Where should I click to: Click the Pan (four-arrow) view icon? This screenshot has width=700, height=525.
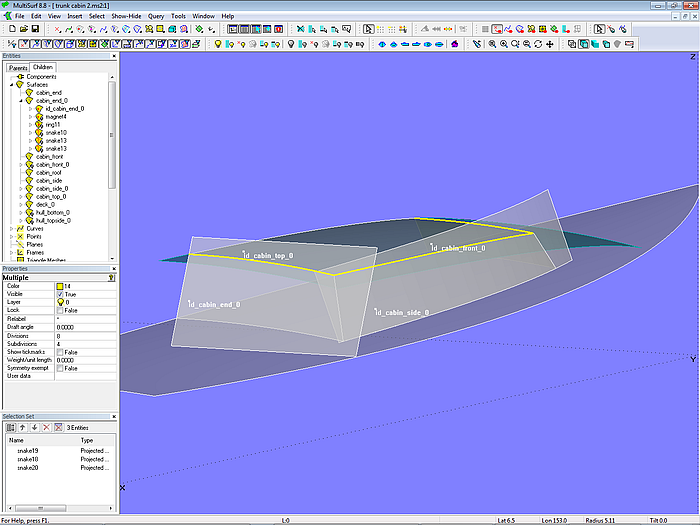tap(550, 44)
